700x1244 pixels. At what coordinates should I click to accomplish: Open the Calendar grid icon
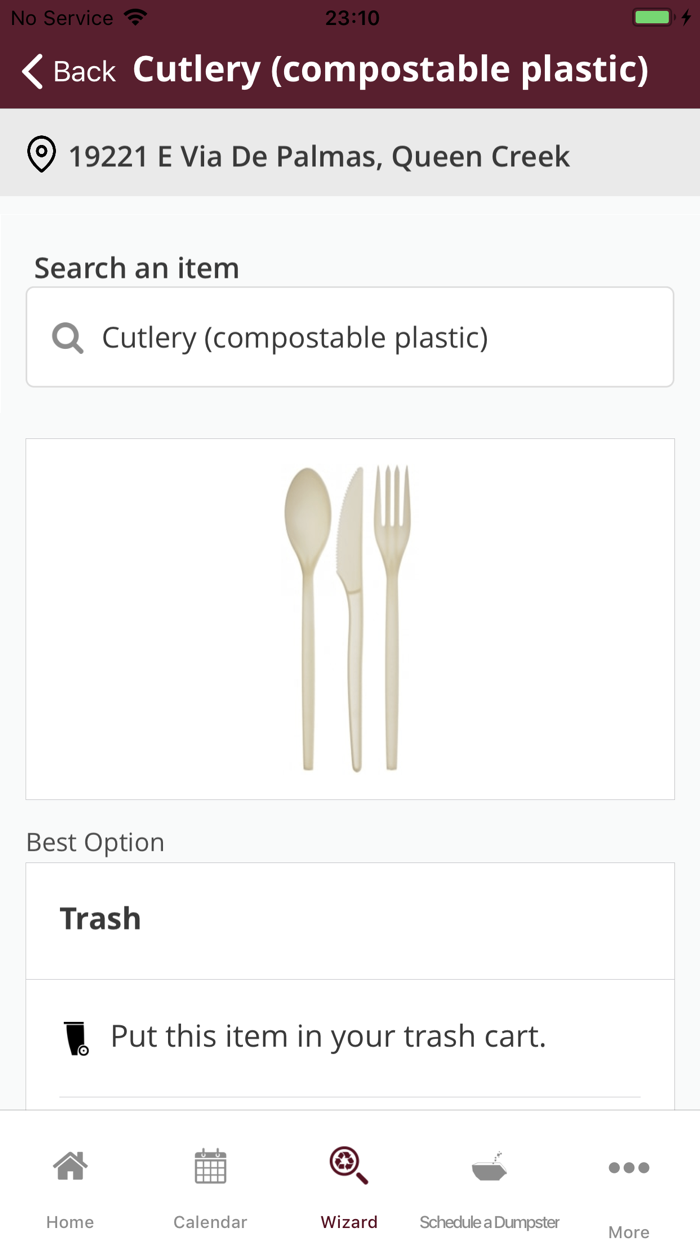tap(210, 1166)
